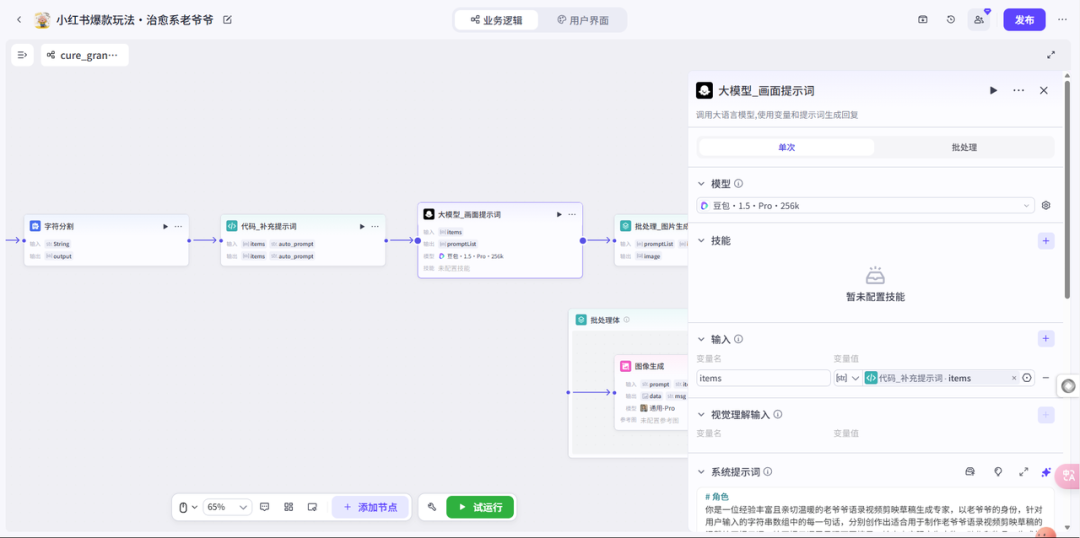Open the collaborators icon
This screenshot has width=1080, height=538.
coord(979,20)
